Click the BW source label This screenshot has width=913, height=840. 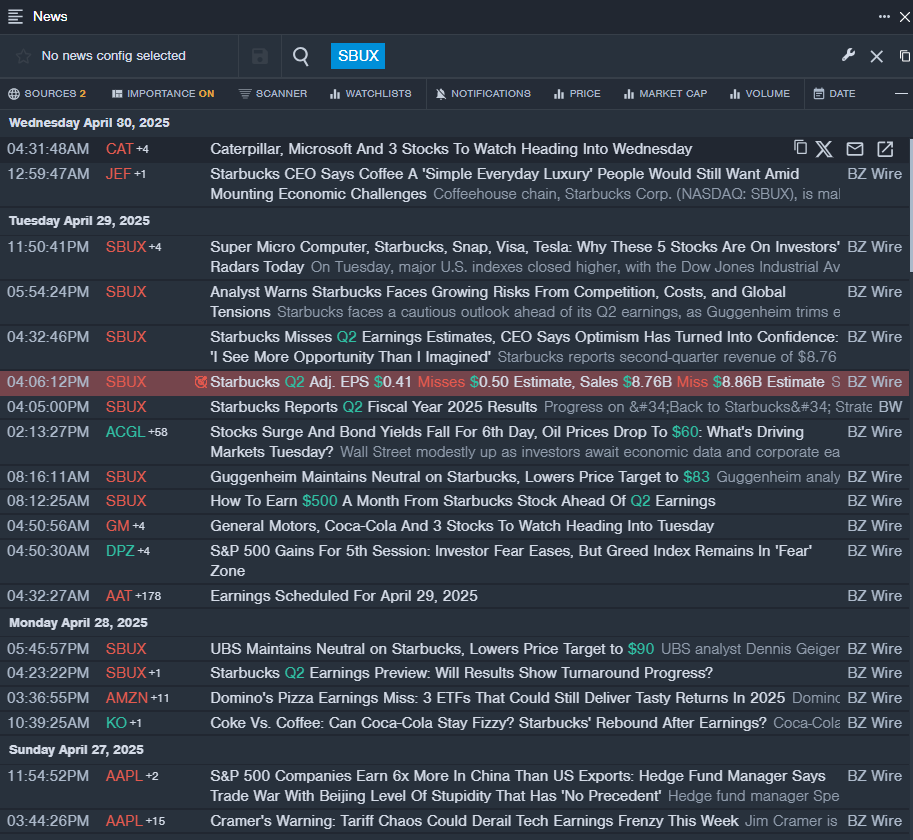(890, 407)
